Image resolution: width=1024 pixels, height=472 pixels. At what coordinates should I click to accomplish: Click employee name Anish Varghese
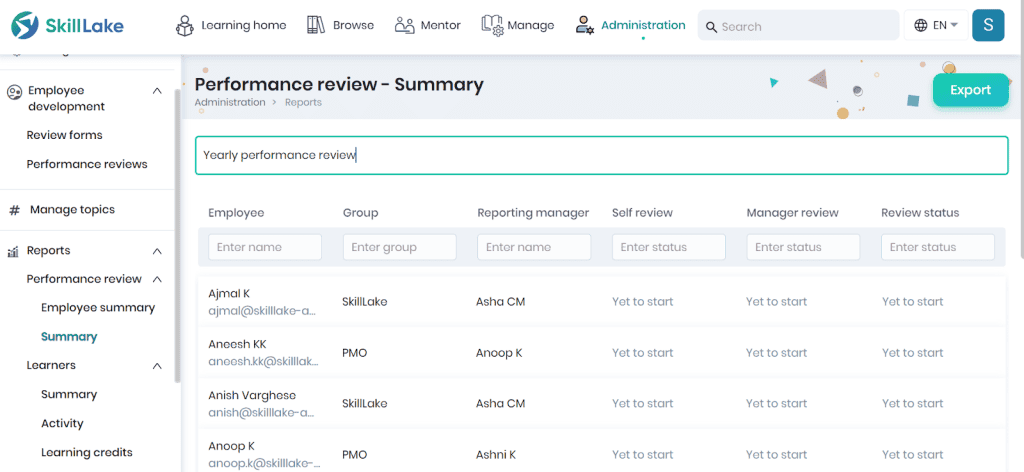point(252,395)
